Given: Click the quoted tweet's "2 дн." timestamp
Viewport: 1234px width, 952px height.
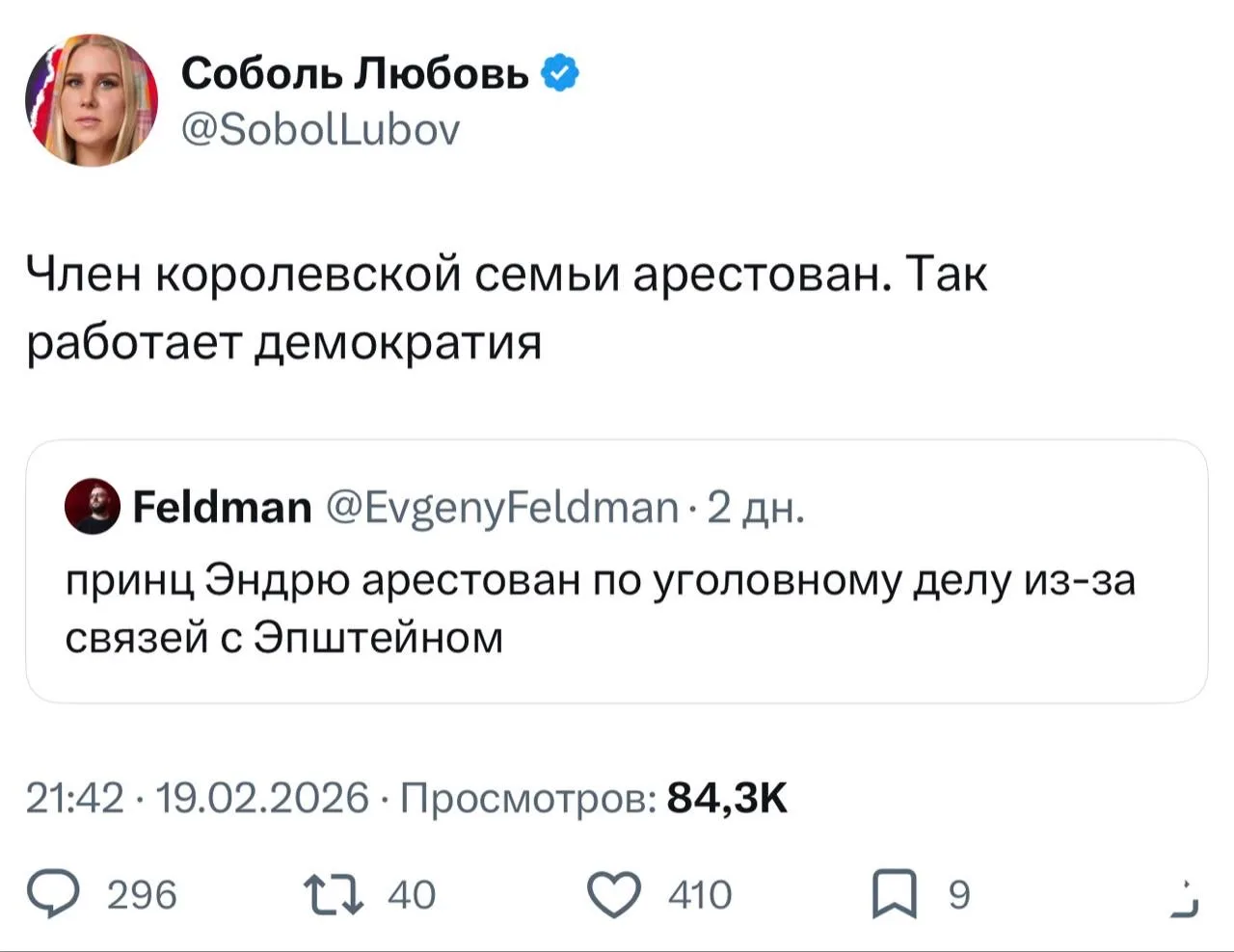Looking at the screenshot, I should [755, 506].
